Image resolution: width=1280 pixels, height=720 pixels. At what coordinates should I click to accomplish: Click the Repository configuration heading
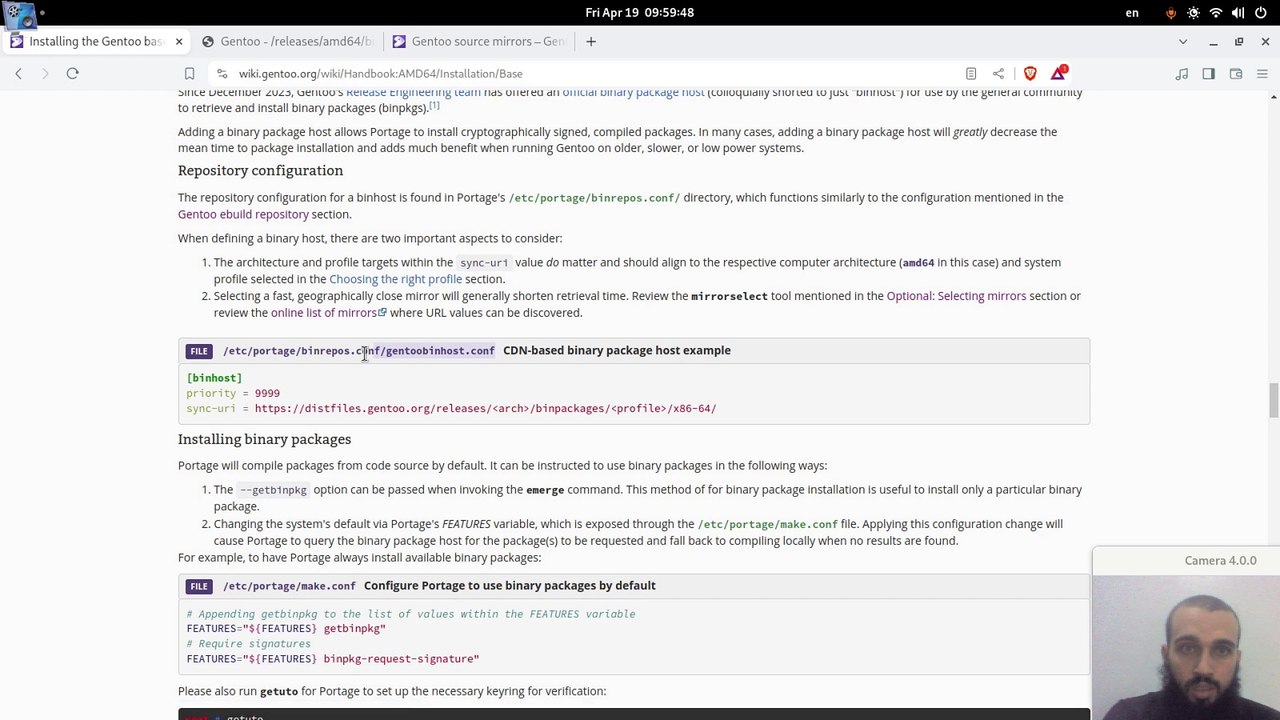tap(260, 171)
